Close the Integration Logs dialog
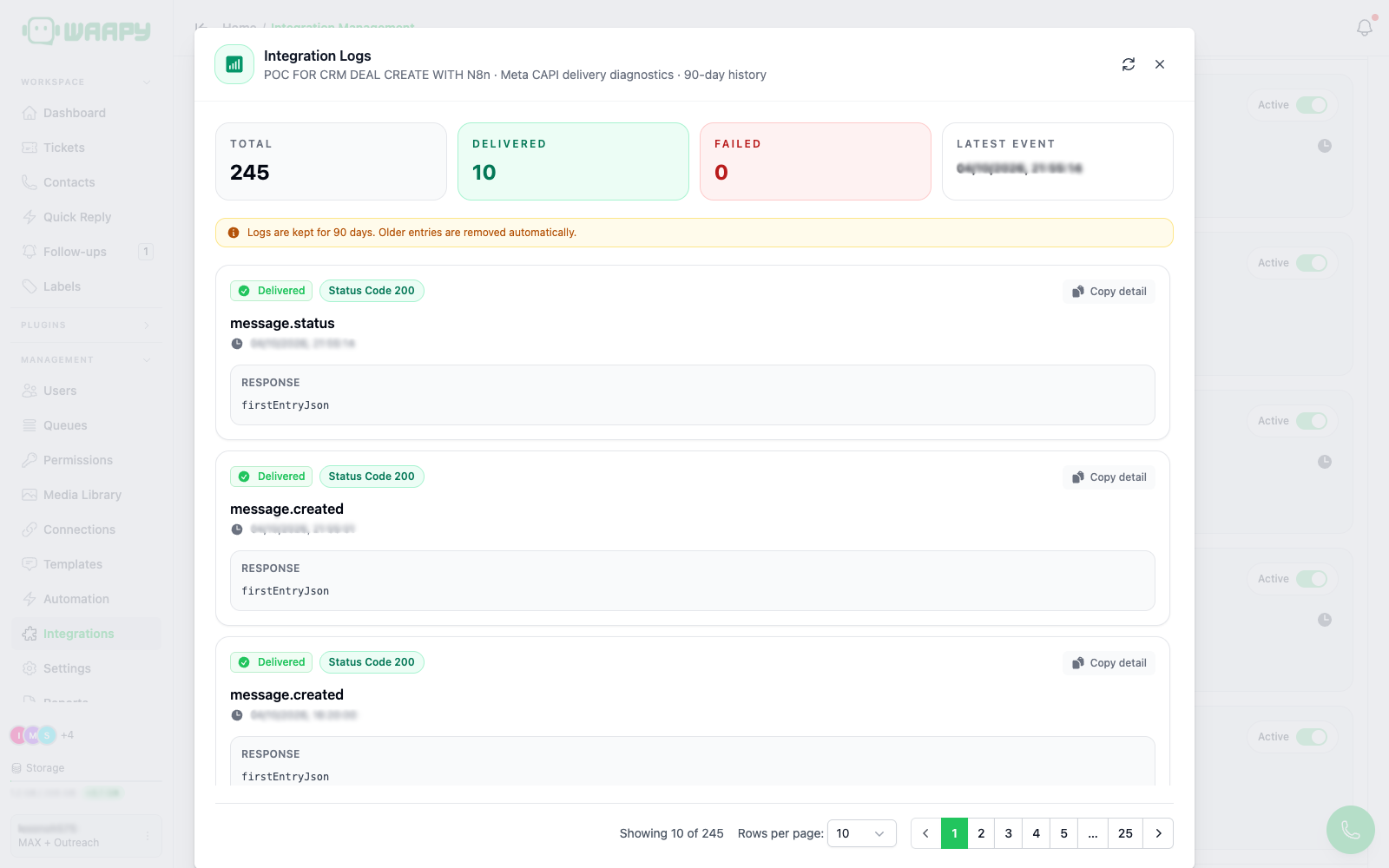Viewport: 1389px width, 868px height. coord(1160,64)
